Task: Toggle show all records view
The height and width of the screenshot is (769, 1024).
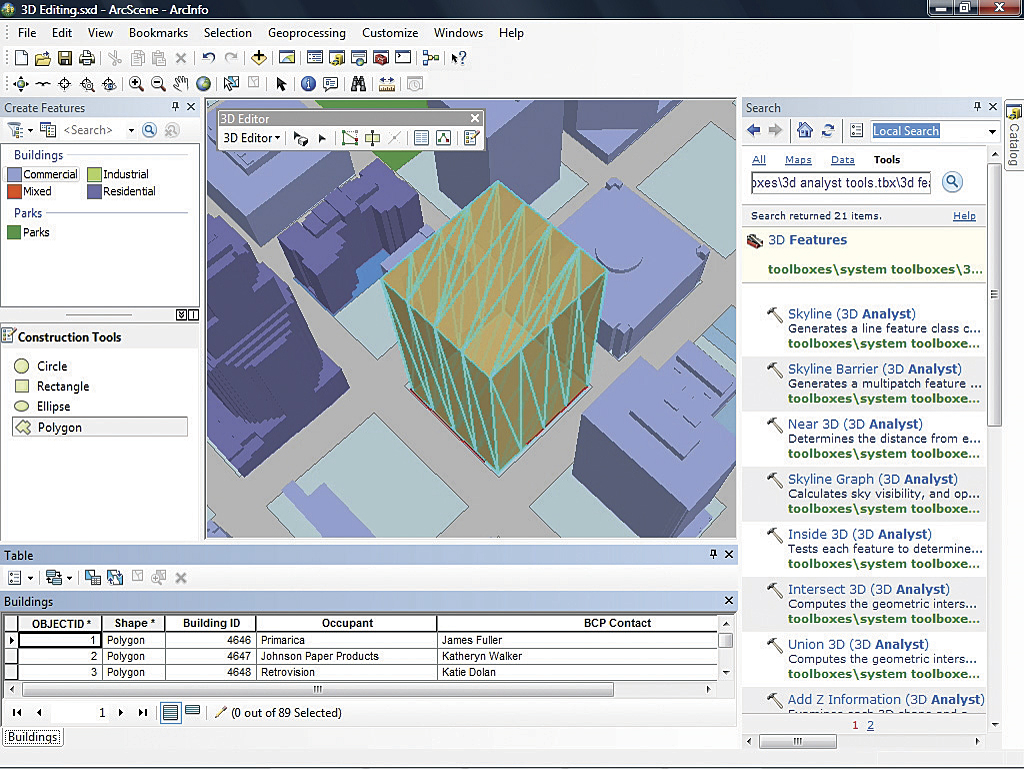Action: (x=170, y=712)
